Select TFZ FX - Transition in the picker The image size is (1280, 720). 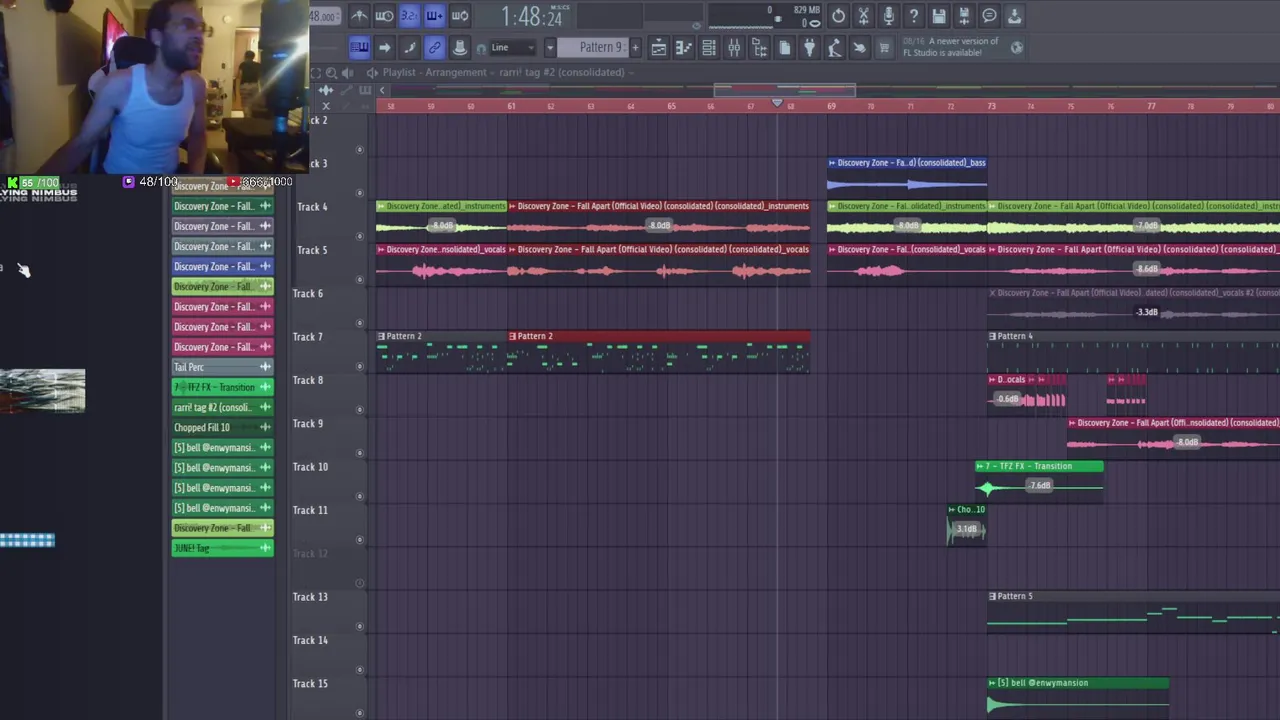tap(222, 387)
